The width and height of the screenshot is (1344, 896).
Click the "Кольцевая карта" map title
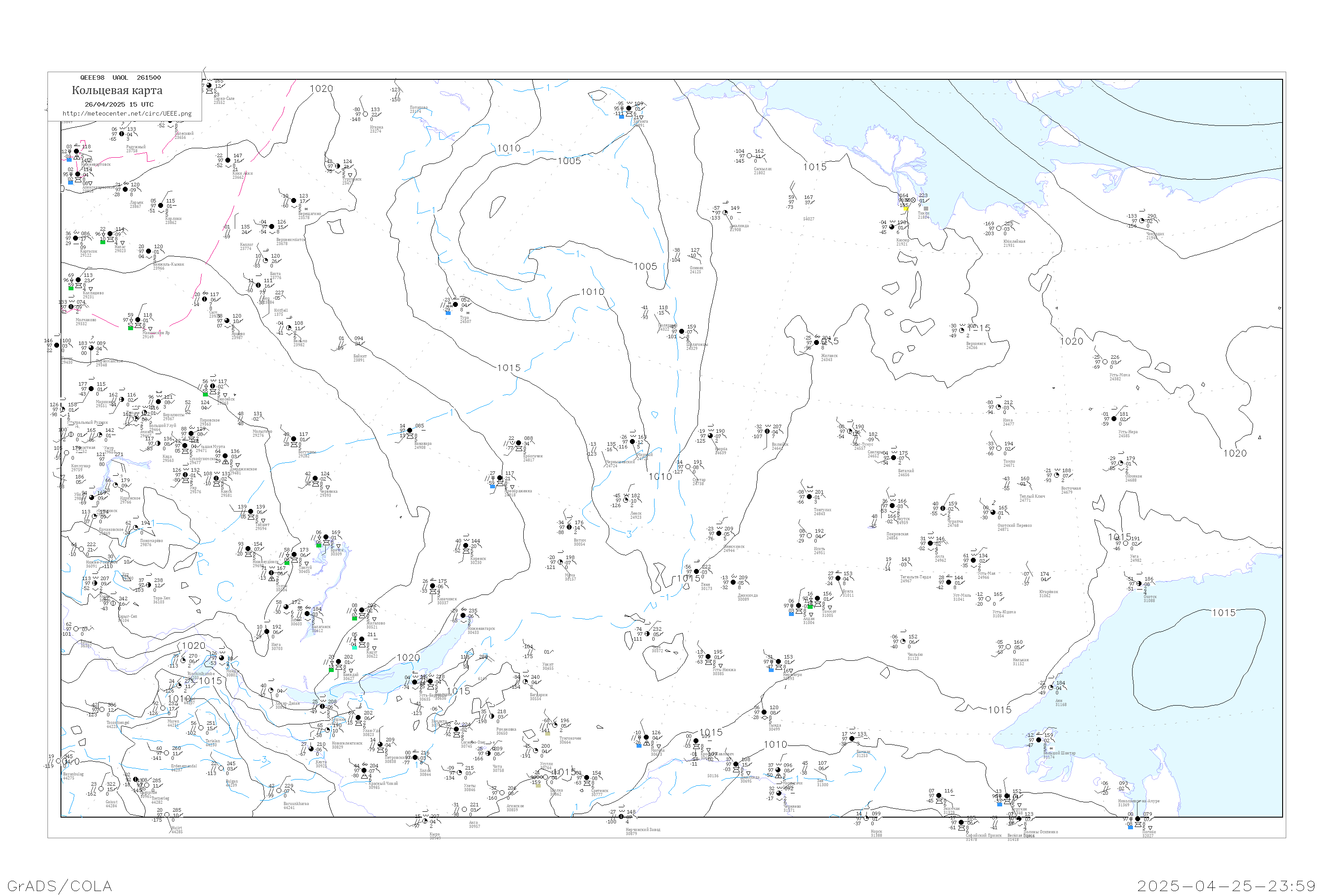point(117,90)
